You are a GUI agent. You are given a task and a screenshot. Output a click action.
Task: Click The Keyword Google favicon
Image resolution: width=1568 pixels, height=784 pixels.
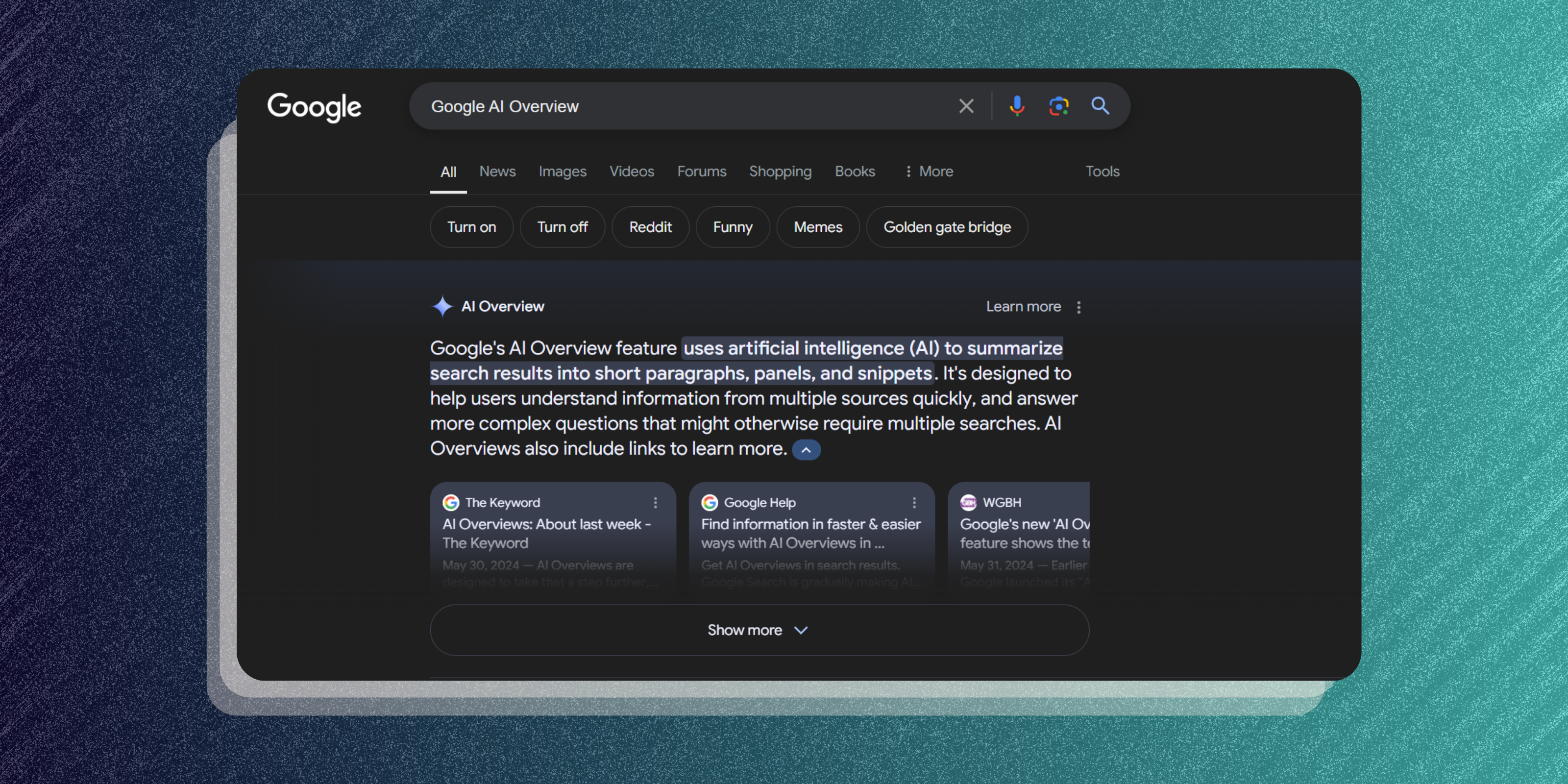(450, 502)
